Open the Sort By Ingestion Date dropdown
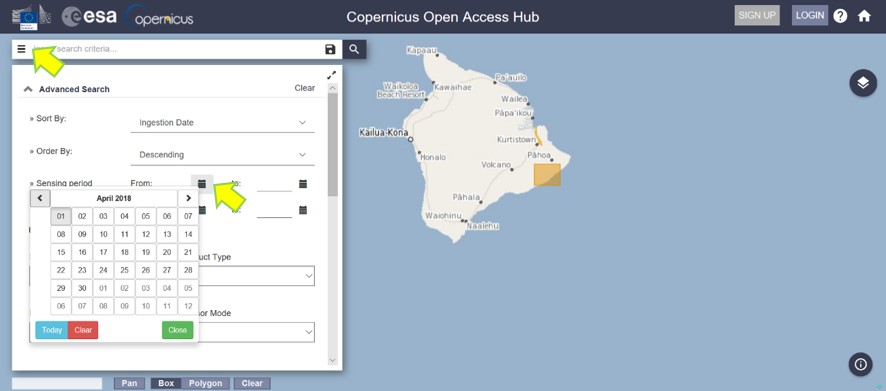Image resolution: width=886 pixels, height=391 pixels. click(x=222, y=123)
